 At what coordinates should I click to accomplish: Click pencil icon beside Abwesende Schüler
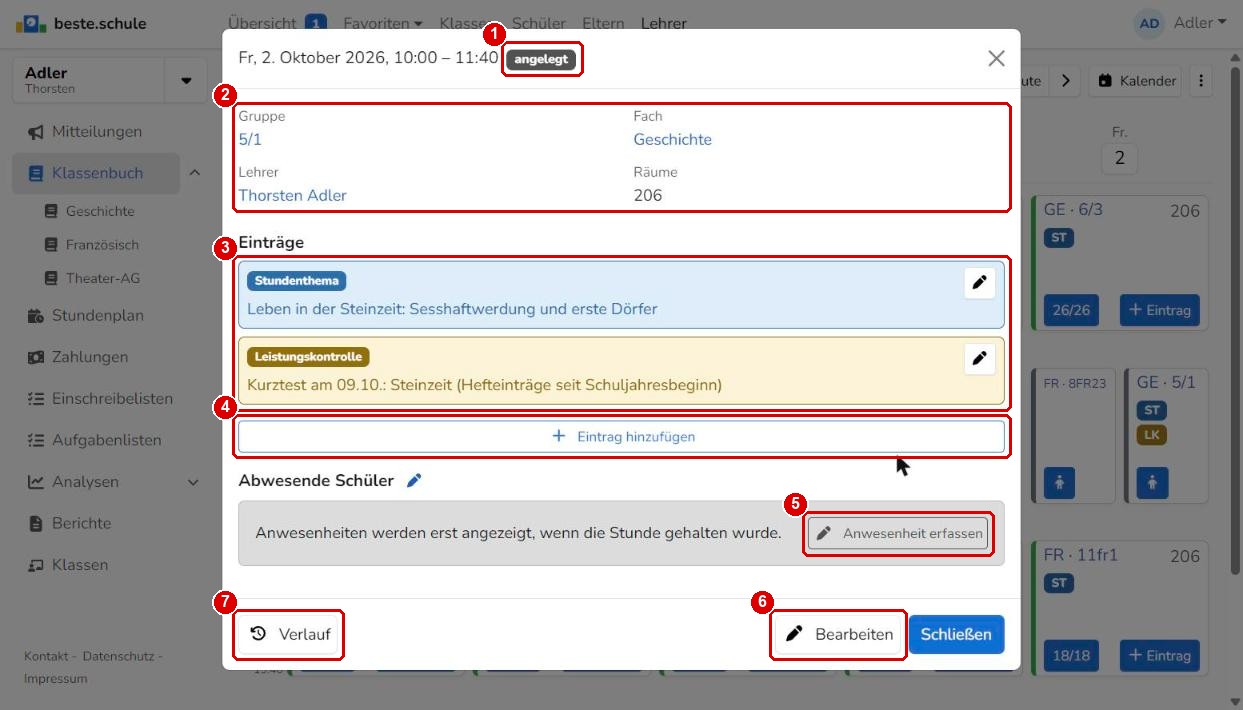pos(414,481)
